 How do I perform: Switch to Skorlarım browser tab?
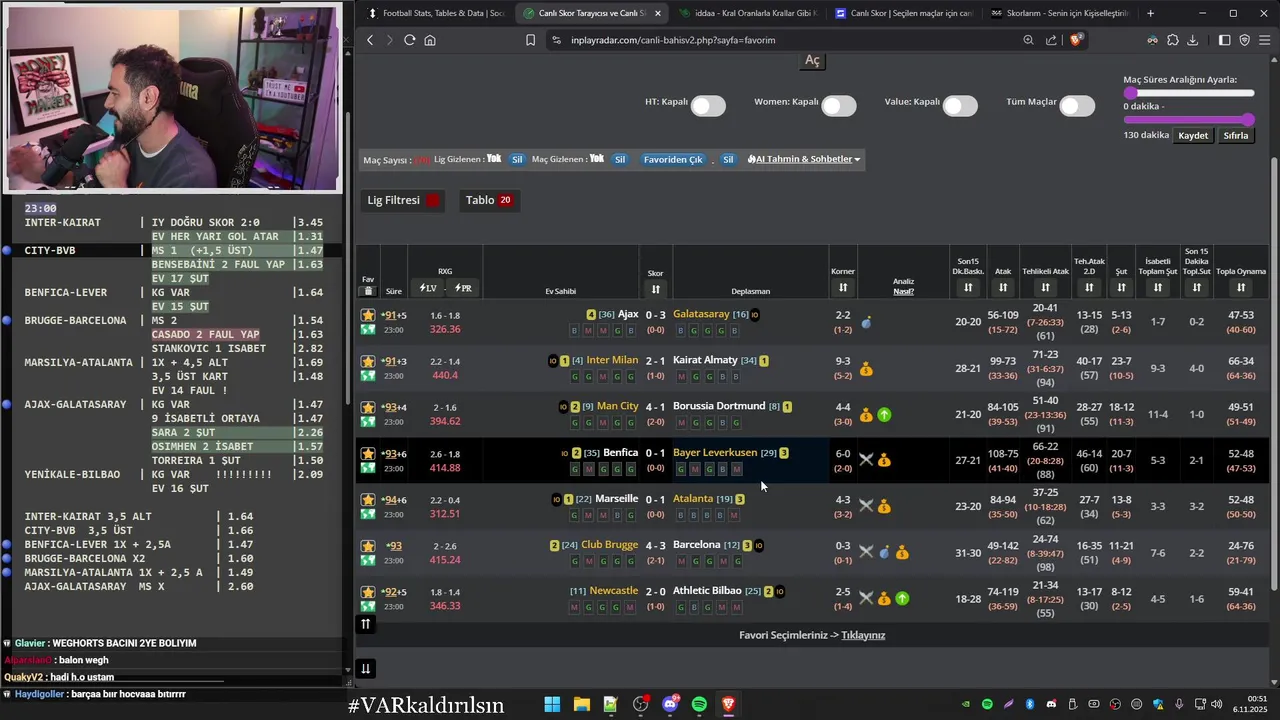pos(1058,13)
